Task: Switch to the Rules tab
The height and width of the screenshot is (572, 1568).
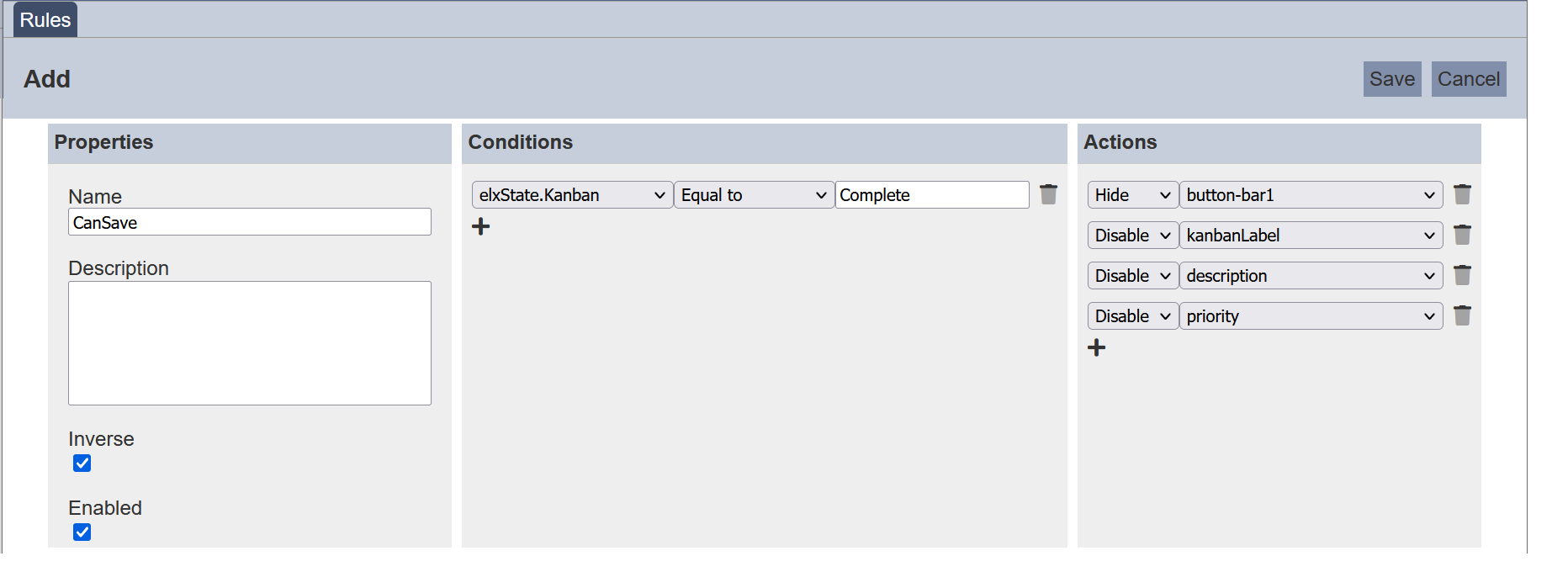Action: 45,20
